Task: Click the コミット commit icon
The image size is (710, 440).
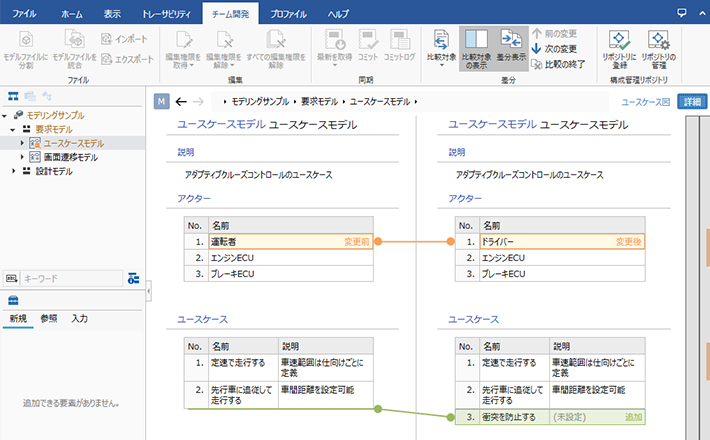Action: (368, 40)
